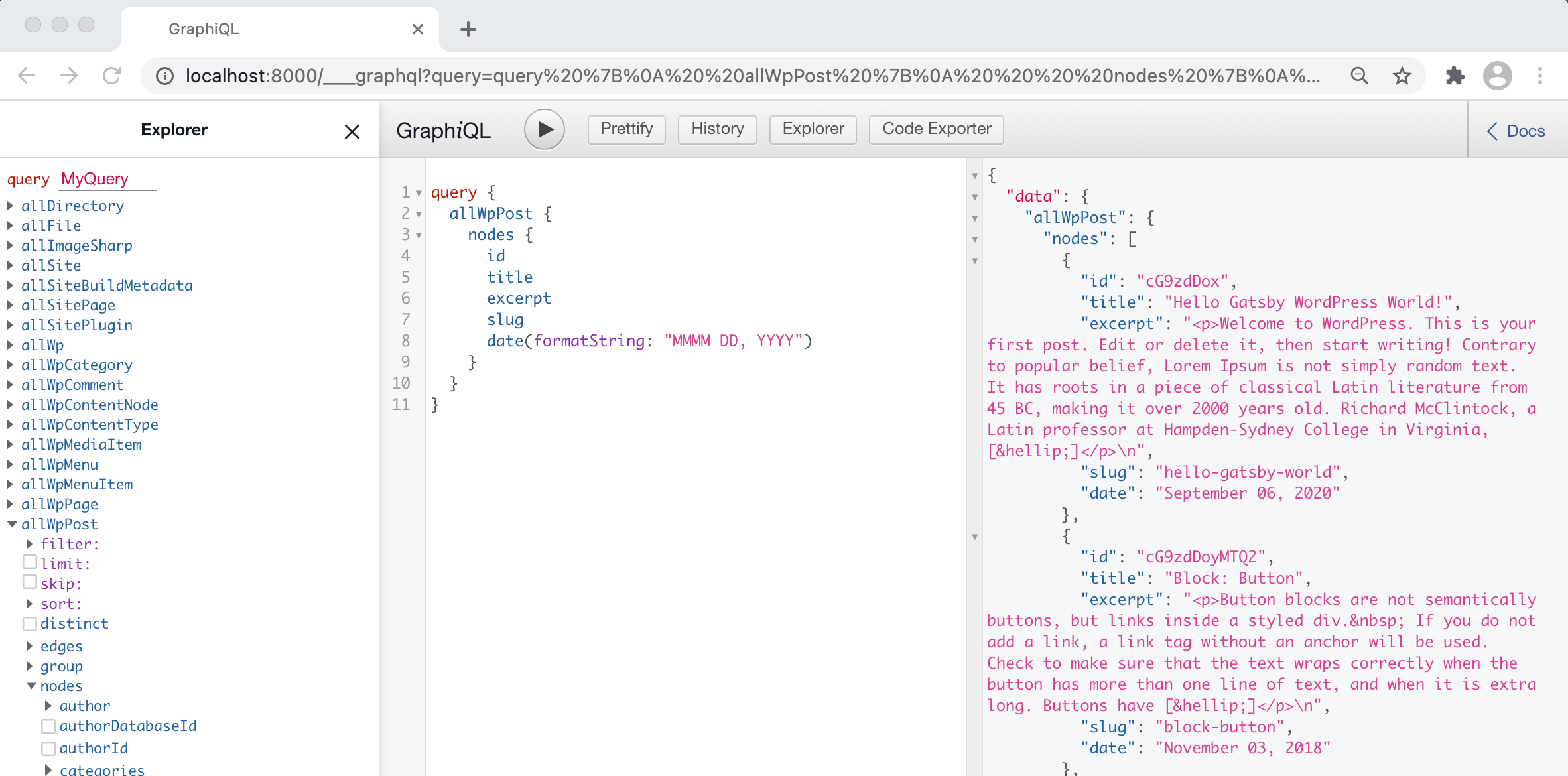This screenshot has height=776, width=1568.
Task: Fold query block at line 1
Action: click(x=419, y=193)
